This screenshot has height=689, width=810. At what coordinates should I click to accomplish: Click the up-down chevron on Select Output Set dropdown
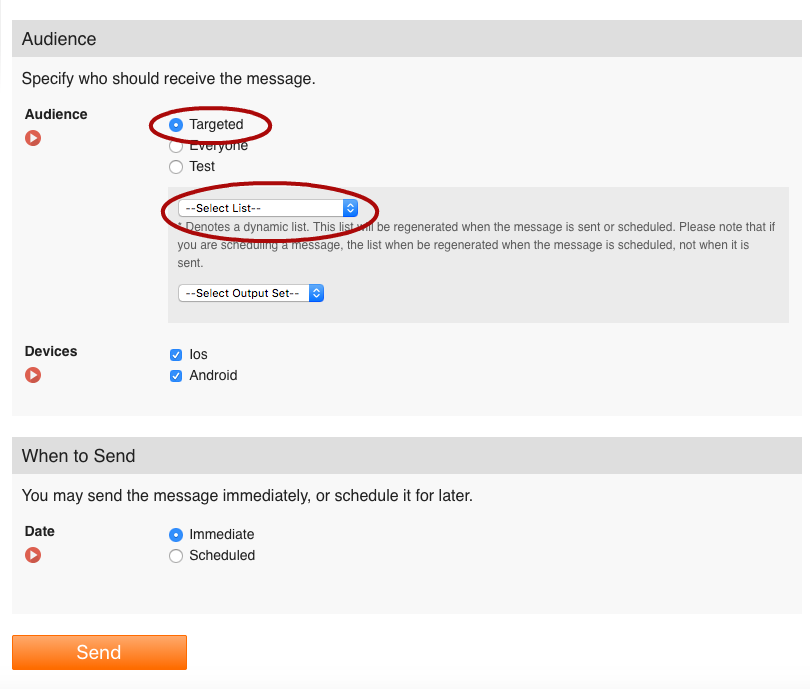click(317, 293)
